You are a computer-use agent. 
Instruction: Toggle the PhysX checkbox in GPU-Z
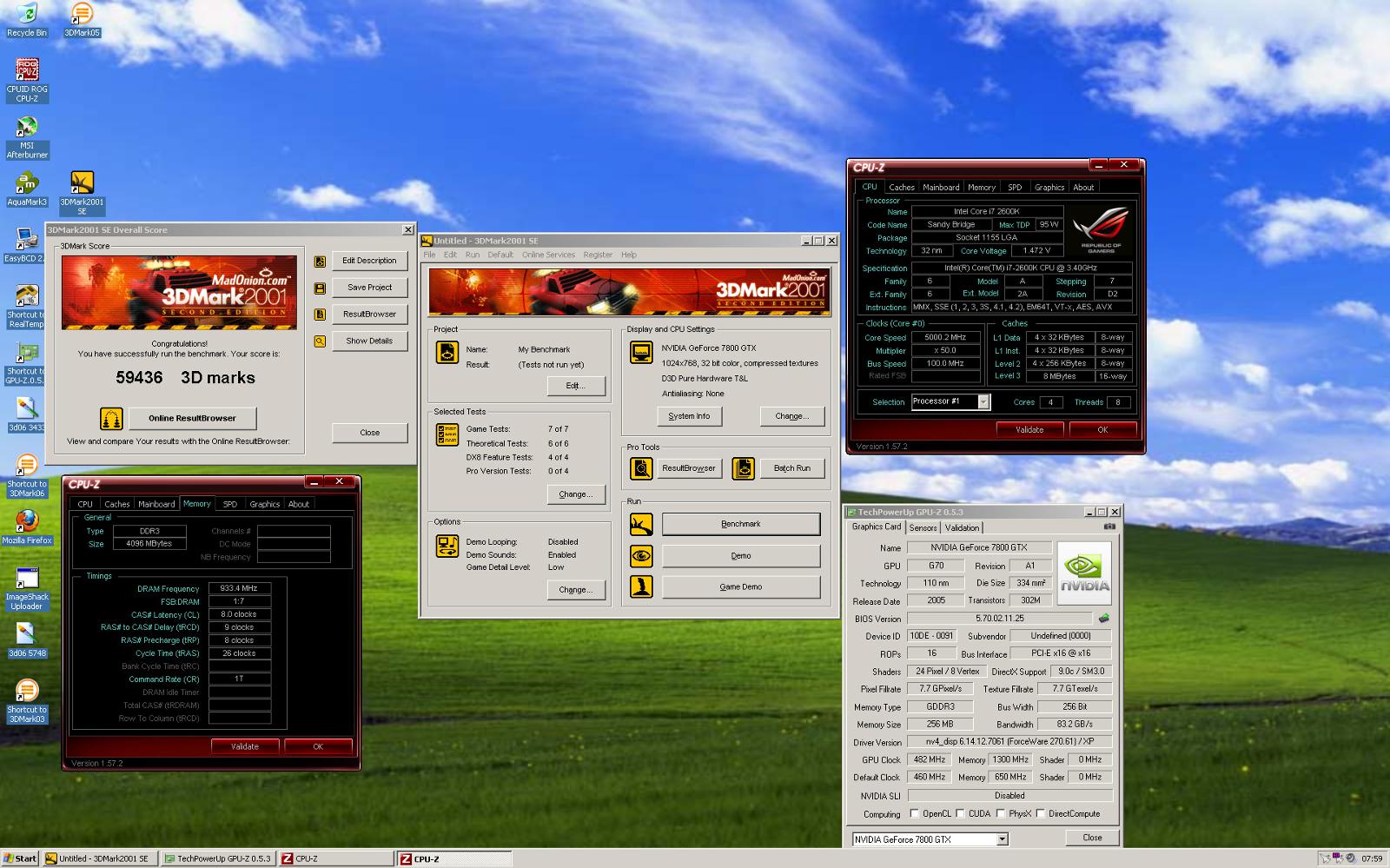pyautogui.click(x=1001, y=814)
